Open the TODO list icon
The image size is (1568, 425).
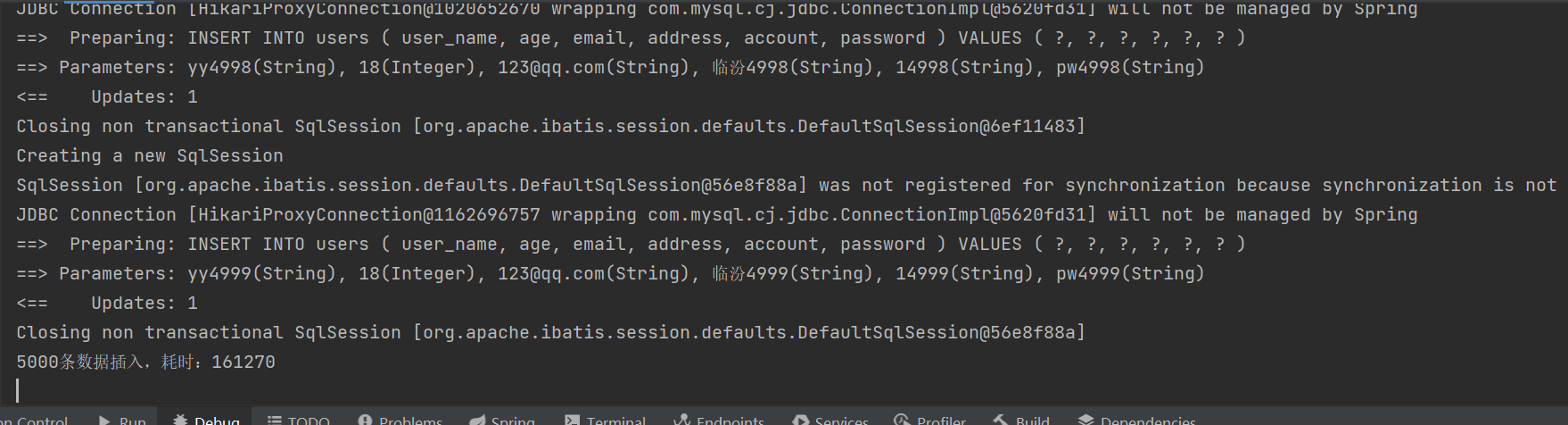pos(275,420)
